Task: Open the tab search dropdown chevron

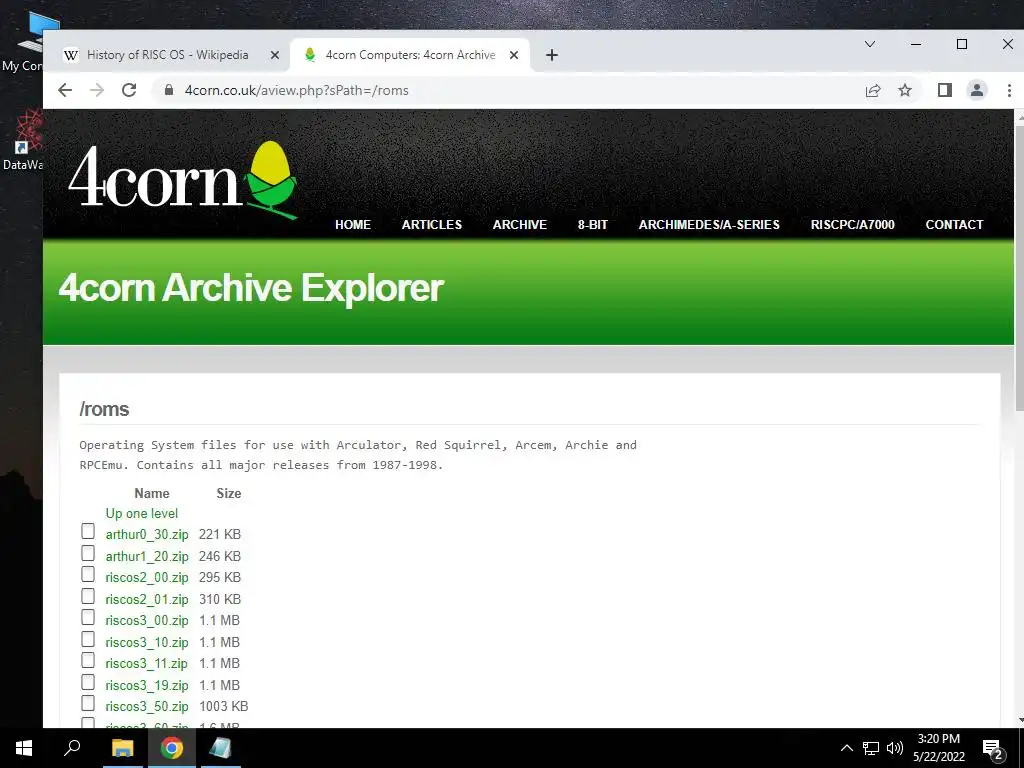Action: [870, 44]
